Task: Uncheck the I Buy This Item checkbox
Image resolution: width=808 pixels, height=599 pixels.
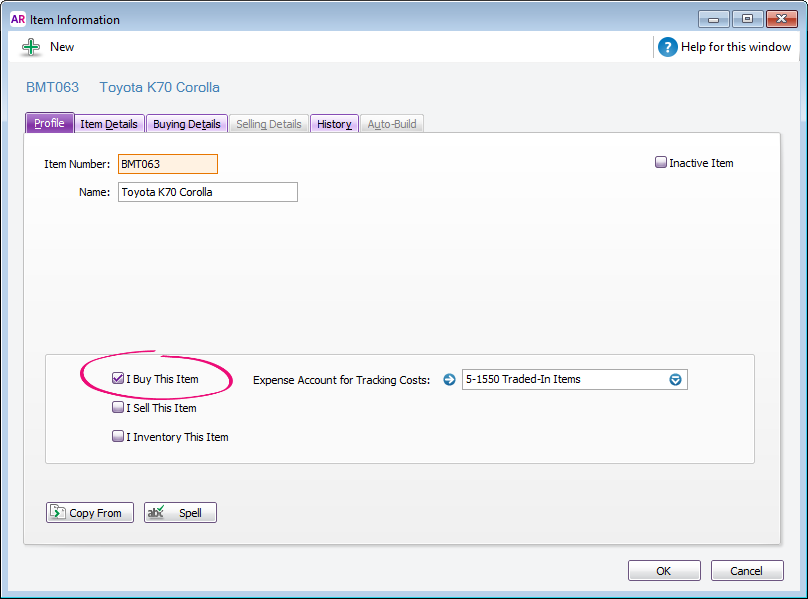Action: pyautogui.click(x=118, y=379)
